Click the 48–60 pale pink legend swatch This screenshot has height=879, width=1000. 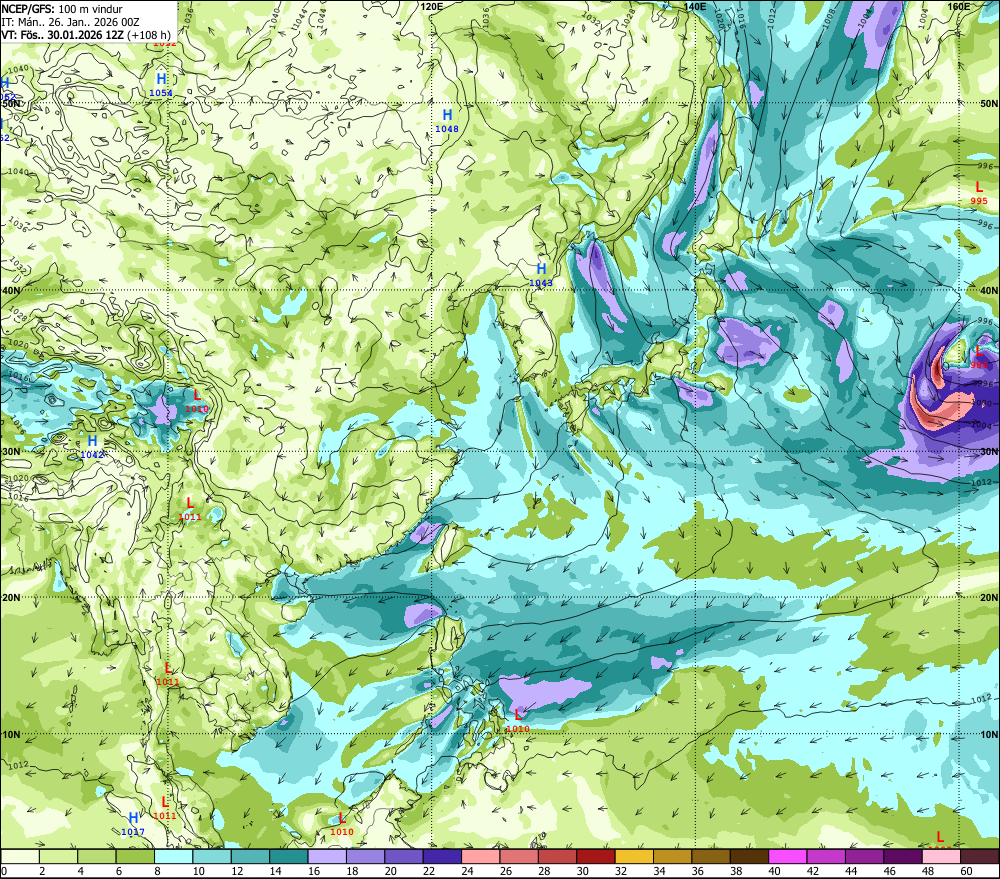(941, 856)
